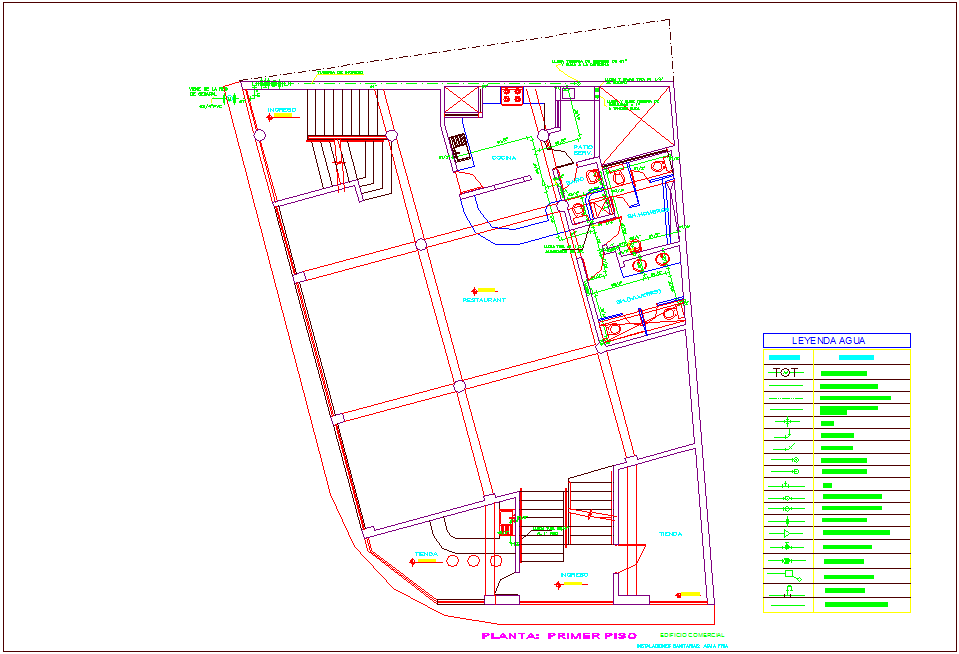959x654 pixels.
Task: Click the PLANTA: PRIMER PISO title text
Action: (560, 634)
